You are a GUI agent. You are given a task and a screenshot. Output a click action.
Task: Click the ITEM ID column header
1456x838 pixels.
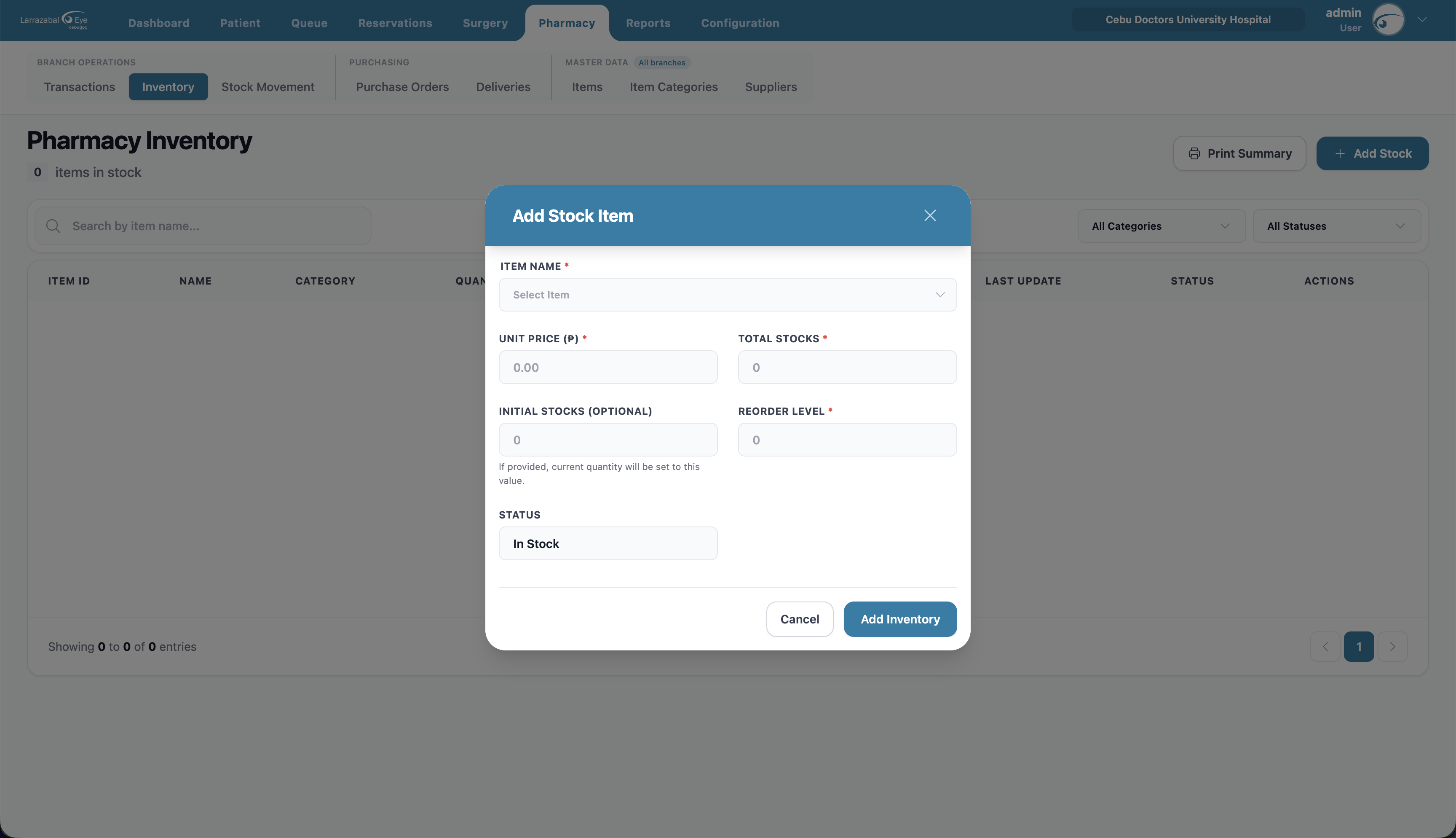[x=69, y=281]
